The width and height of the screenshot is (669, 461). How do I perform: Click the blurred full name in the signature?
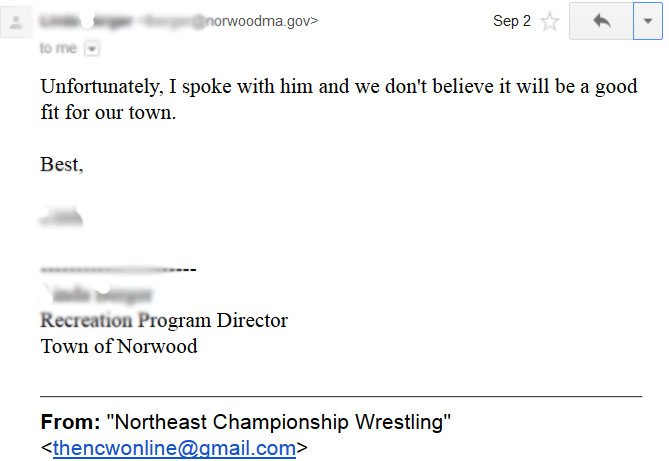coord(97,295)
